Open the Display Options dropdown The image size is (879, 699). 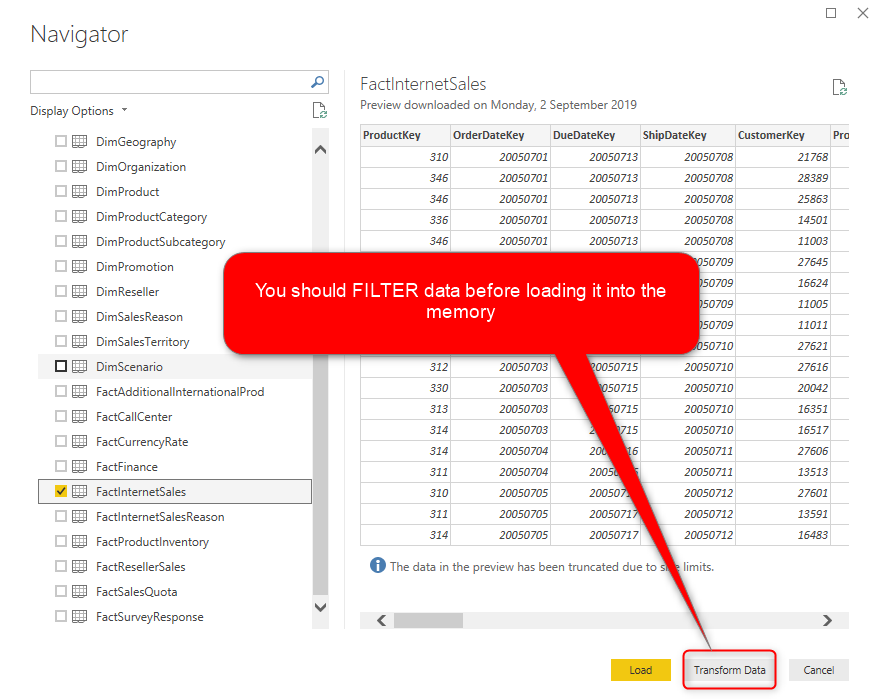[x=79, y=111]
